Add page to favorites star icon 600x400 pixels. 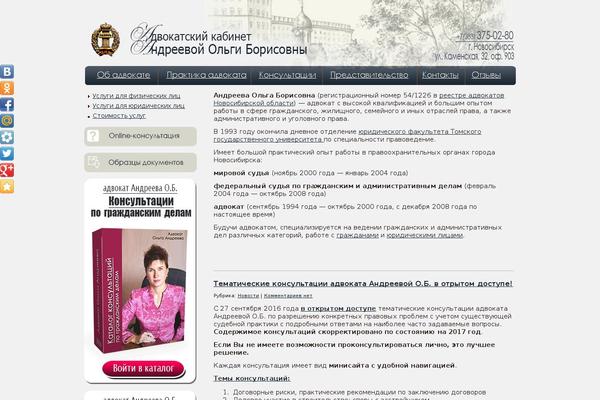click(x=7, y=186)
